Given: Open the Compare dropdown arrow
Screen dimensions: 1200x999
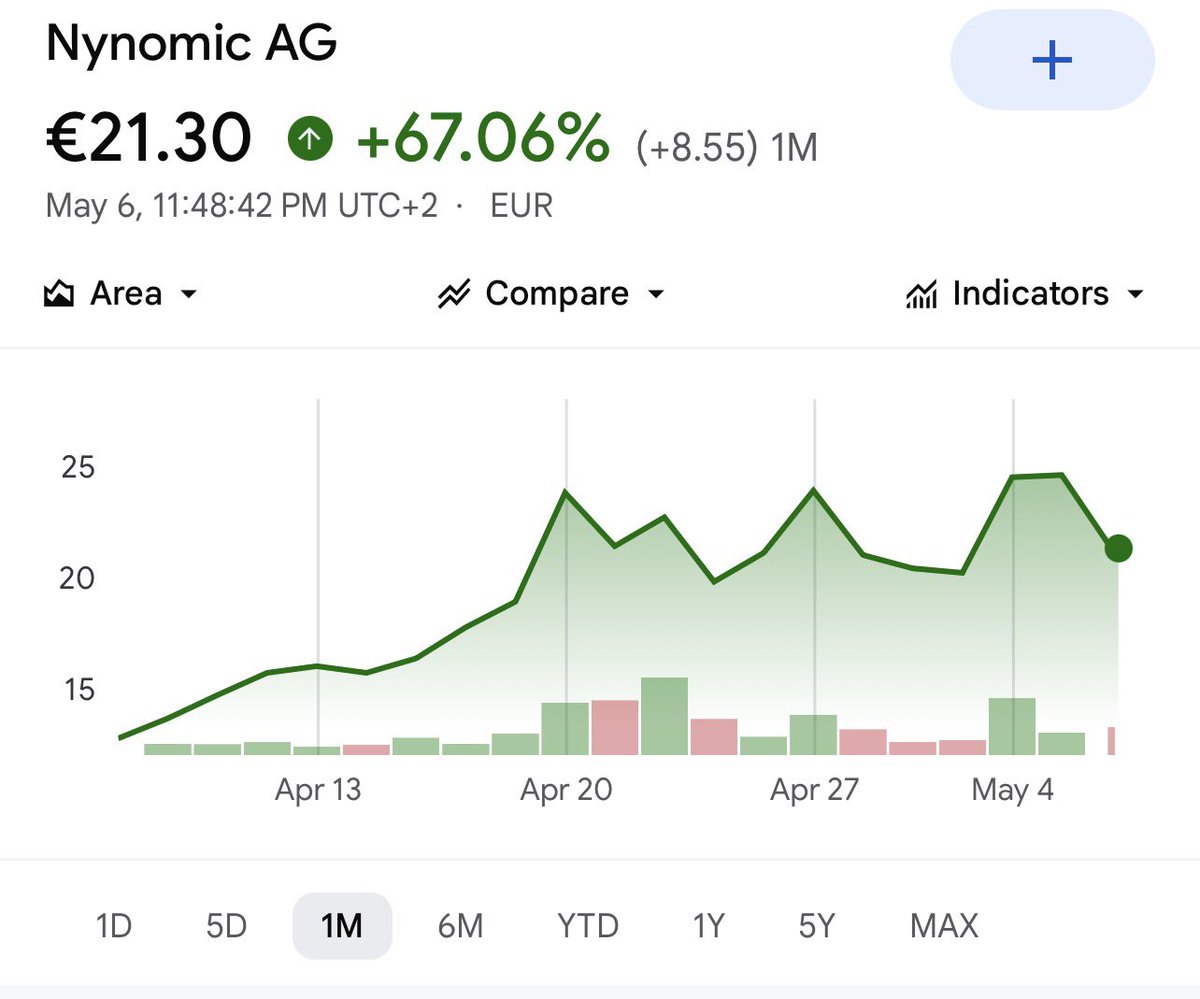Looking at the screenshot, I should click(656, 295).
